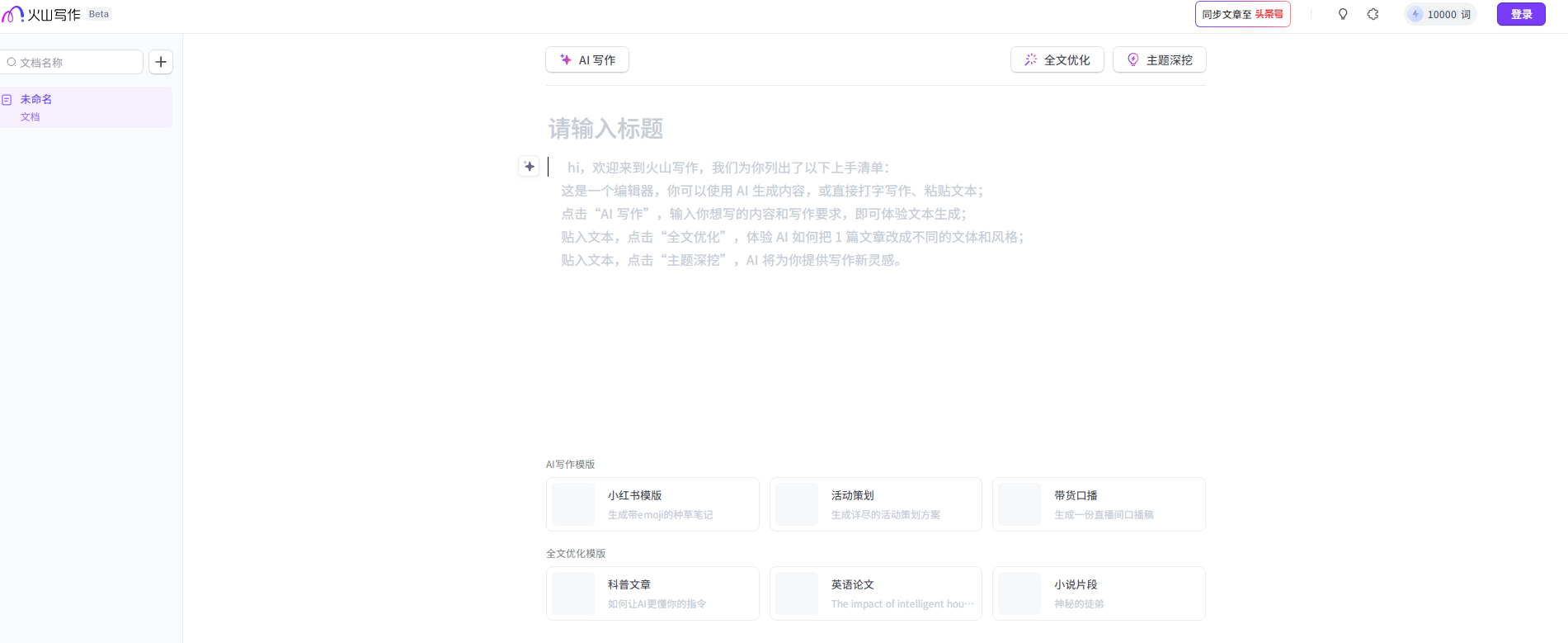Launch 全文优化 from the toolbar
1568x643 pixels.
1057,59
